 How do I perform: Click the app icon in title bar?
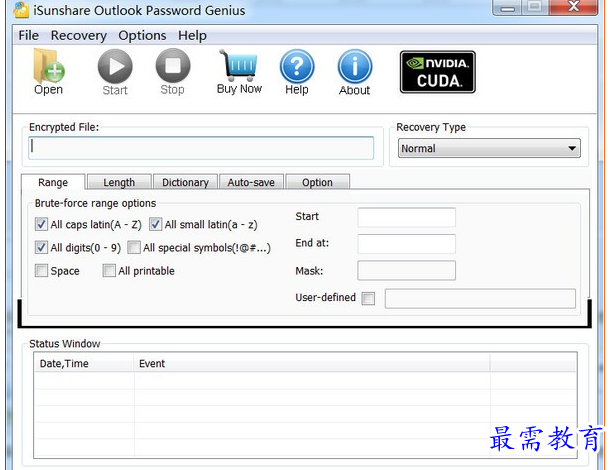tap(21, 10)
